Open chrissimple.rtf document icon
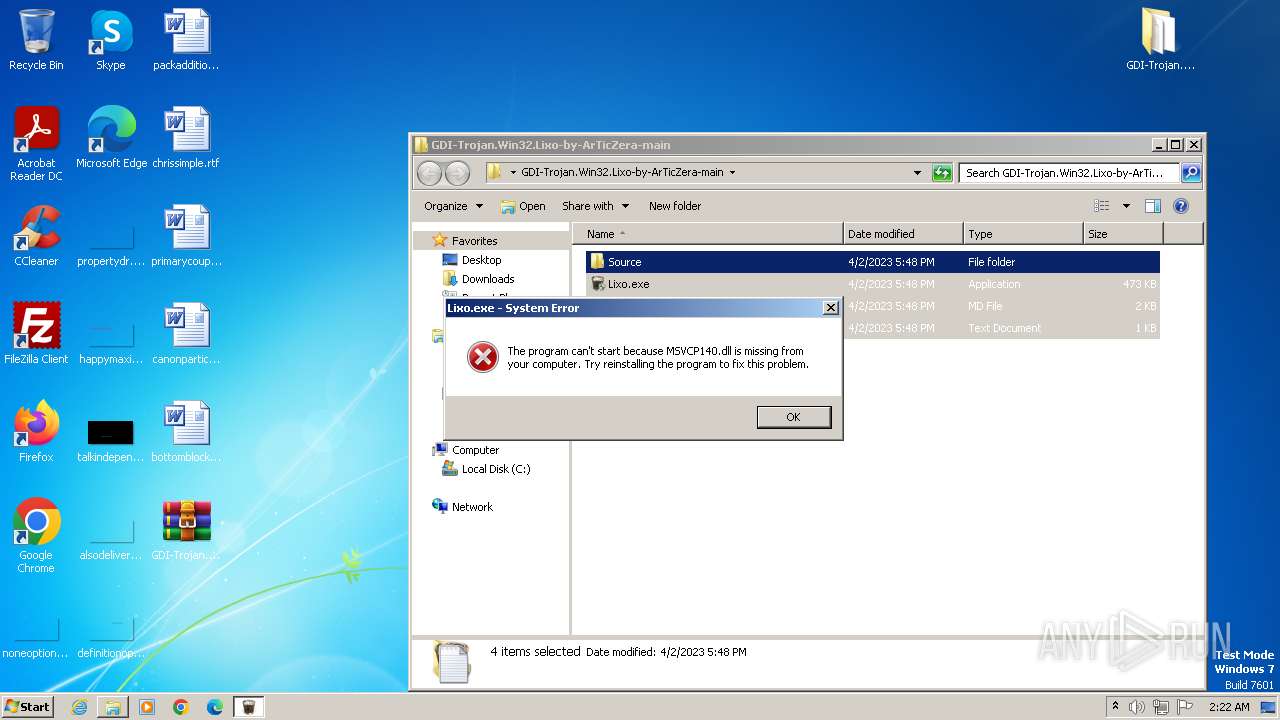This screenshot has height=720, width=1280. coord(186,138)
